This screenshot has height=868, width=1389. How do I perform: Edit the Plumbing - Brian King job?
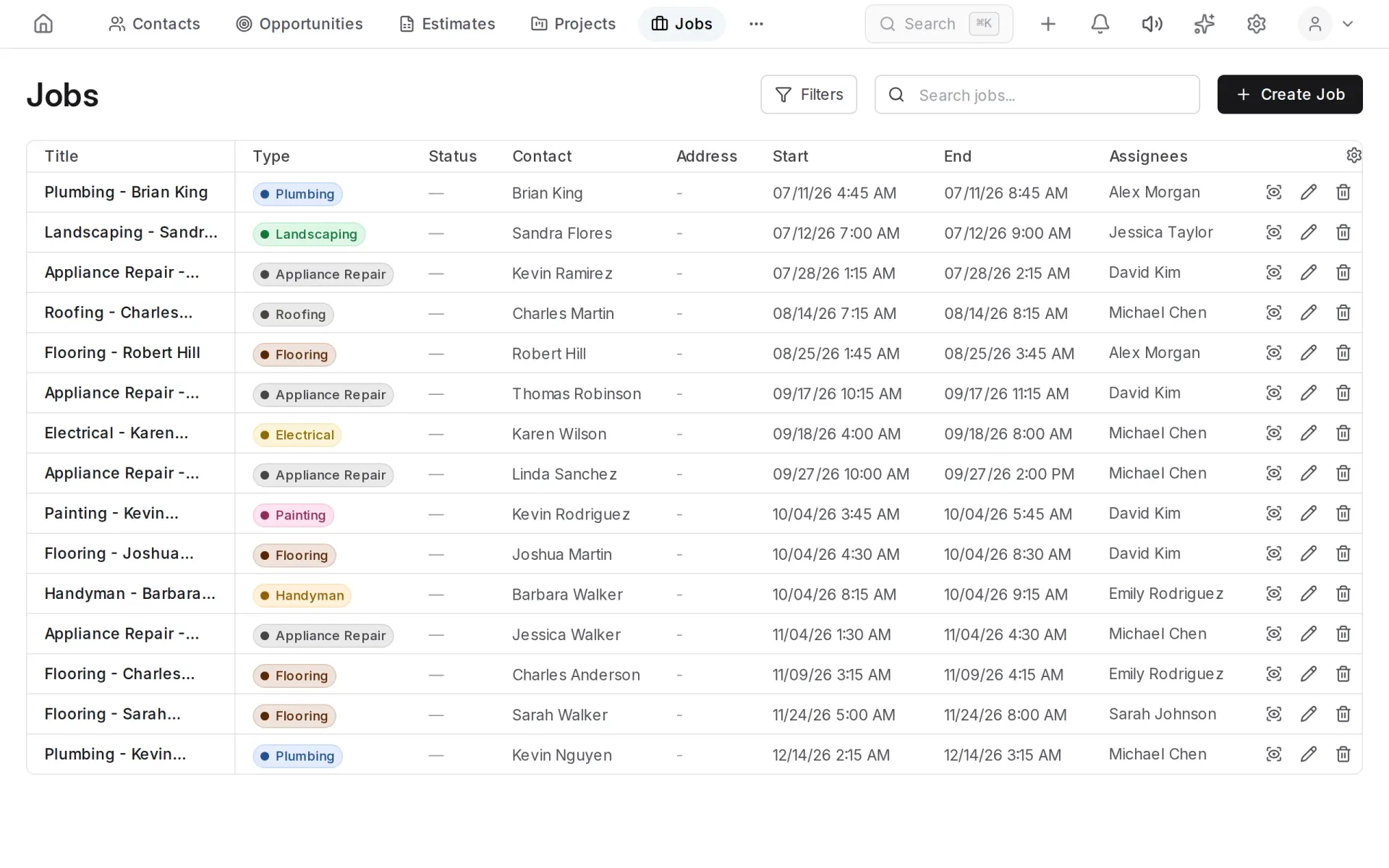1308,192
